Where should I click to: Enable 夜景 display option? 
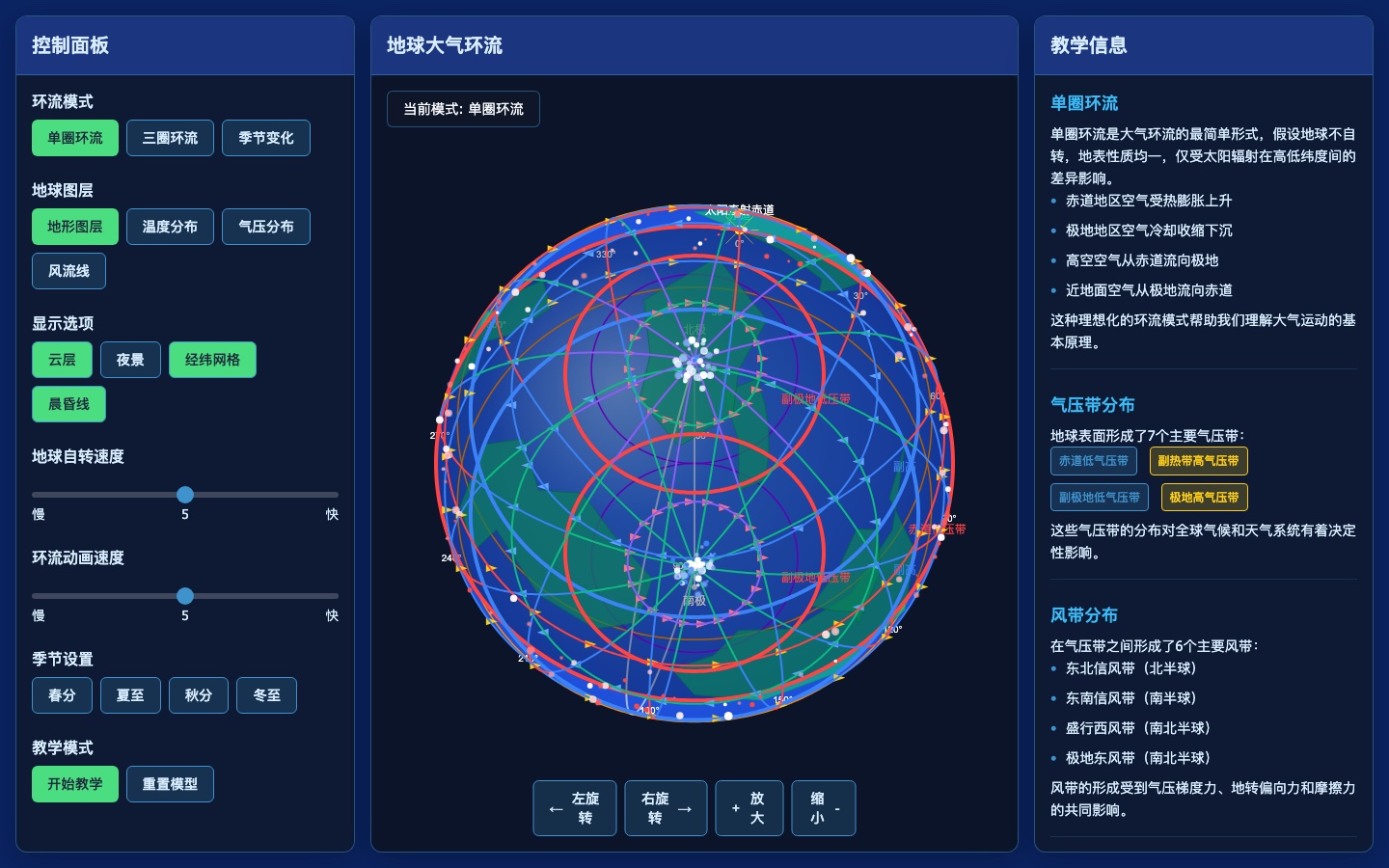pyautogui.click(x=130, y=360)
